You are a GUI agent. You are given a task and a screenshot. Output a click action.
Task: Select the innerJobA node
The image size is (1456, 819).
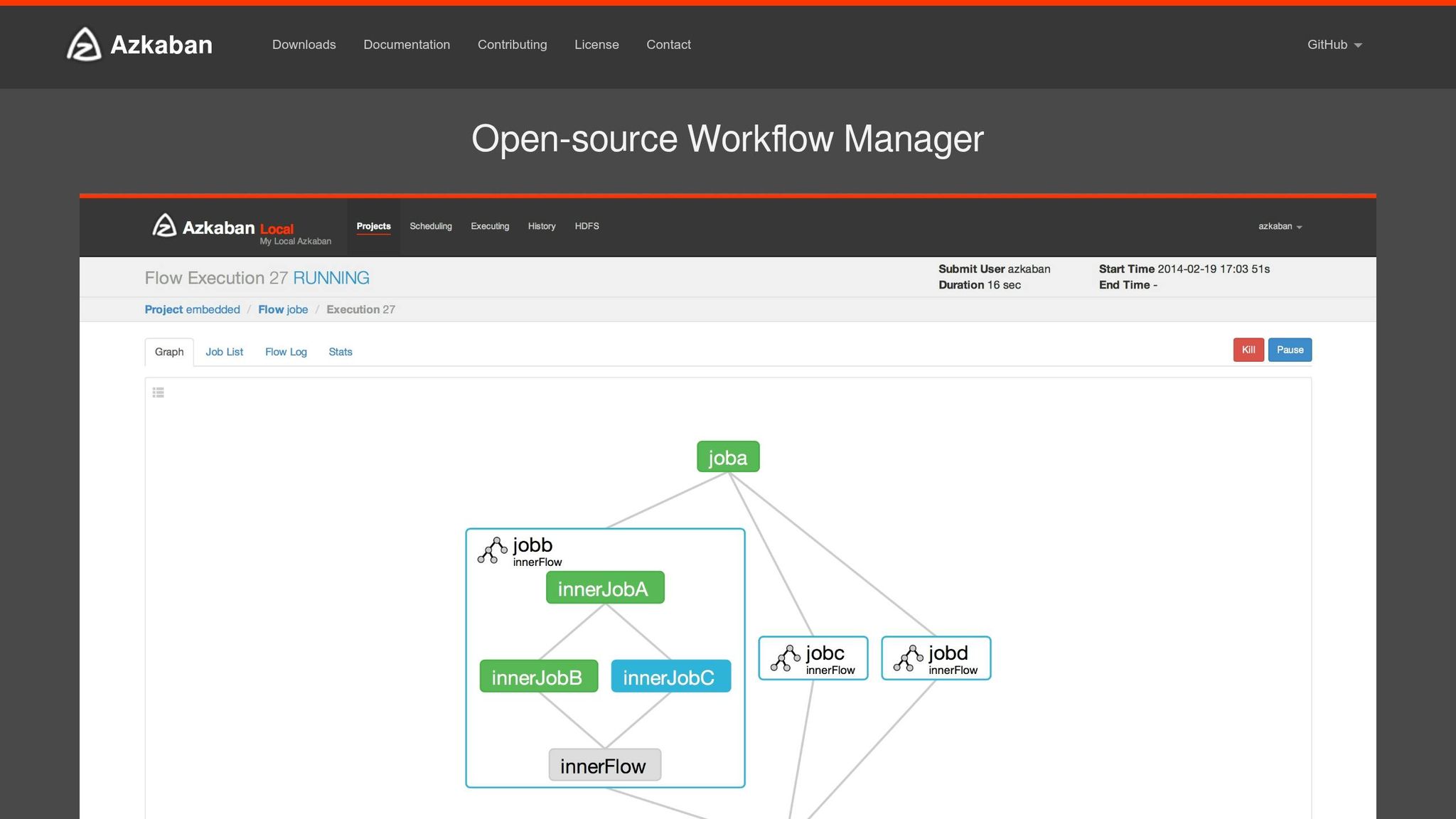pyautogui.click(x=605, y=588)
